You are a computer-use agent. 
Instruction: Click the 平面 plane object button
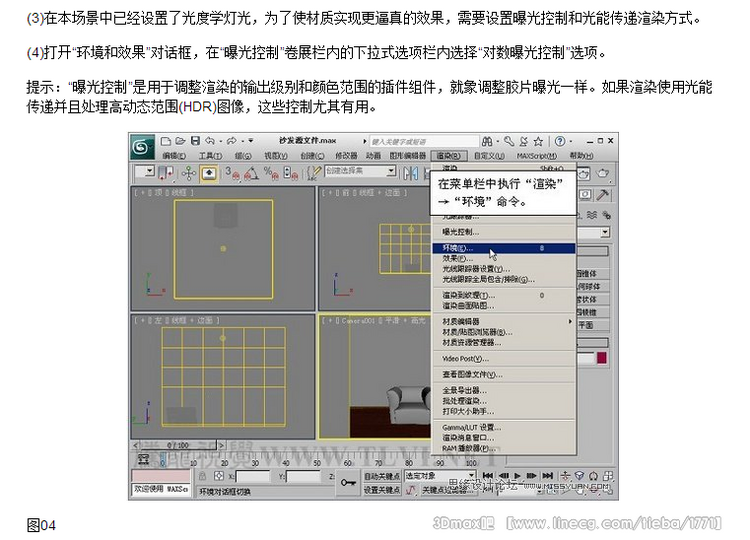592,325
